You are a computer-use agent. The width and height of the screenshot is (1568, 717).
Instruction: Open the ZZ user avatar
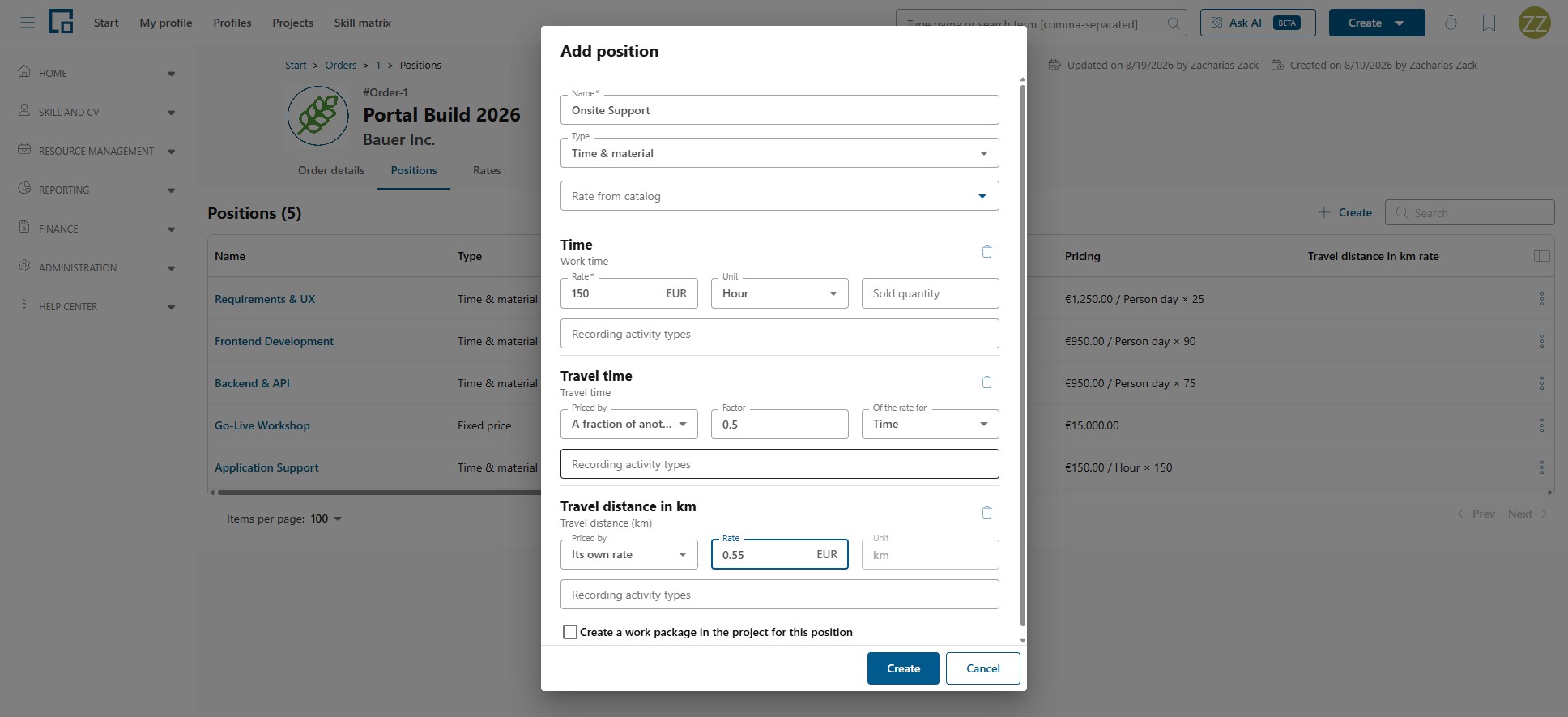pyautogui.click(x=1534, y=23)
